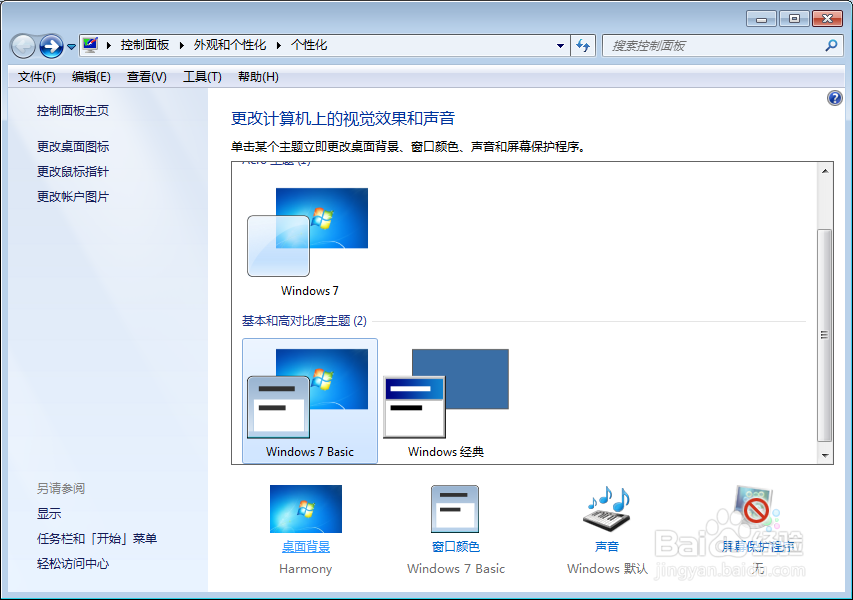Click the theme list scroll down arrow
This screenshot has height=600, width=853.
(x=825, y=455)
